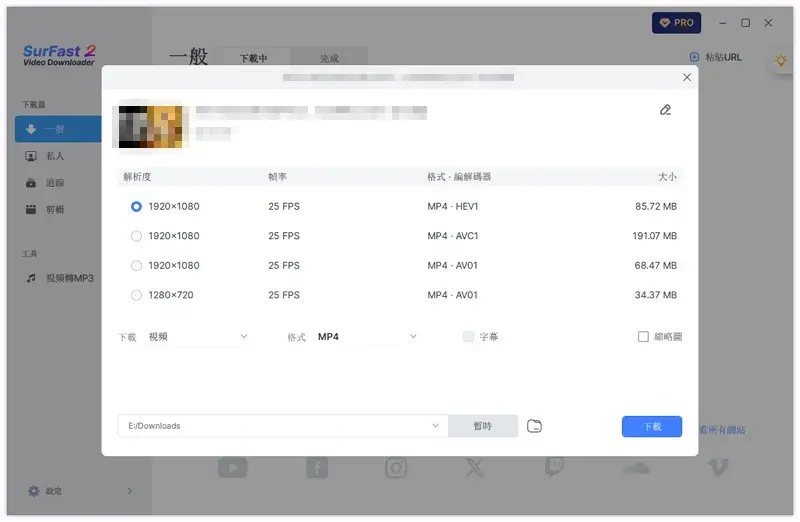This screenshot has height=522, width=800.
Task: Switch to the 下載中 tab
Action: [x=253, y=59]
